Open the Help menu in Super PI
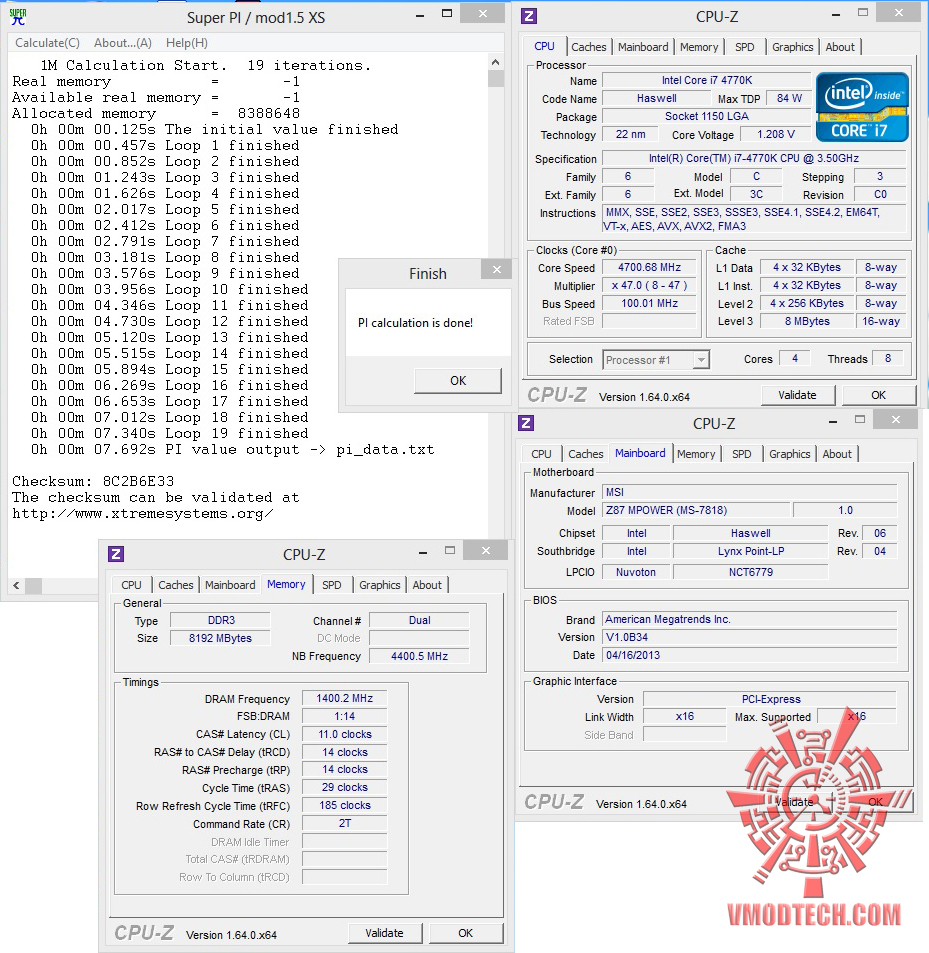The width and height of the screenshot is (929, 953). pos(187,43)
